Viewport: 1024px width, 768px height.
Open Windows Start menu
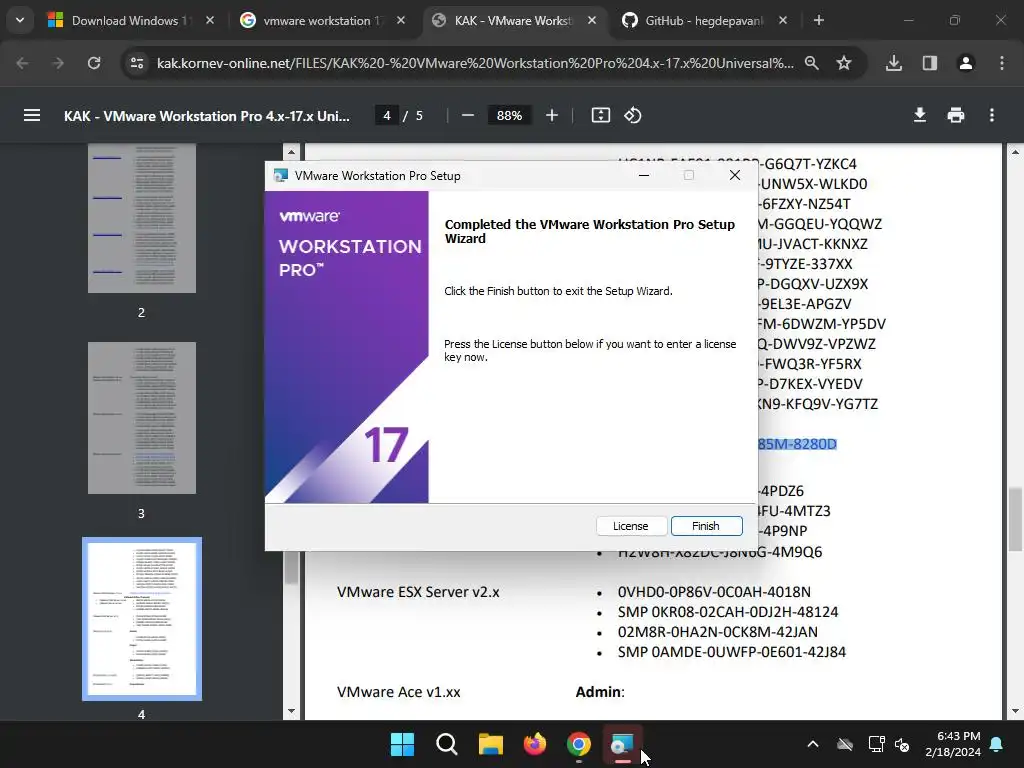click(x=402, y=744)
